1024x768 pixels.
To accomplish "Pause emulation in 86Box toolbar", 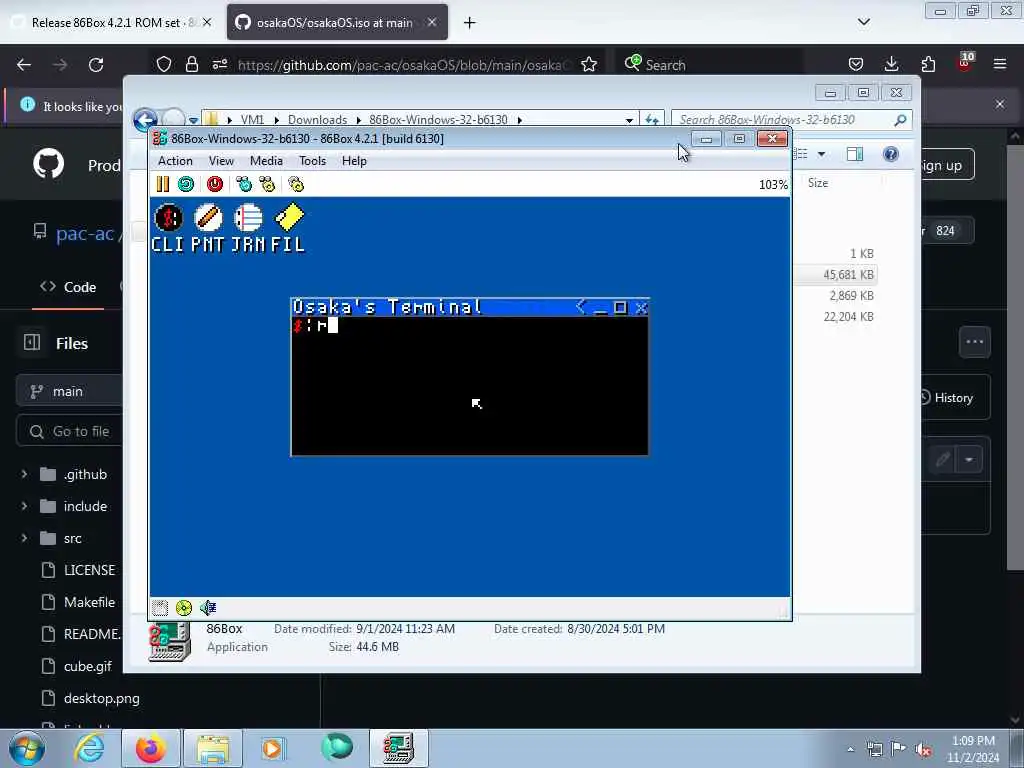I will 163,184.
